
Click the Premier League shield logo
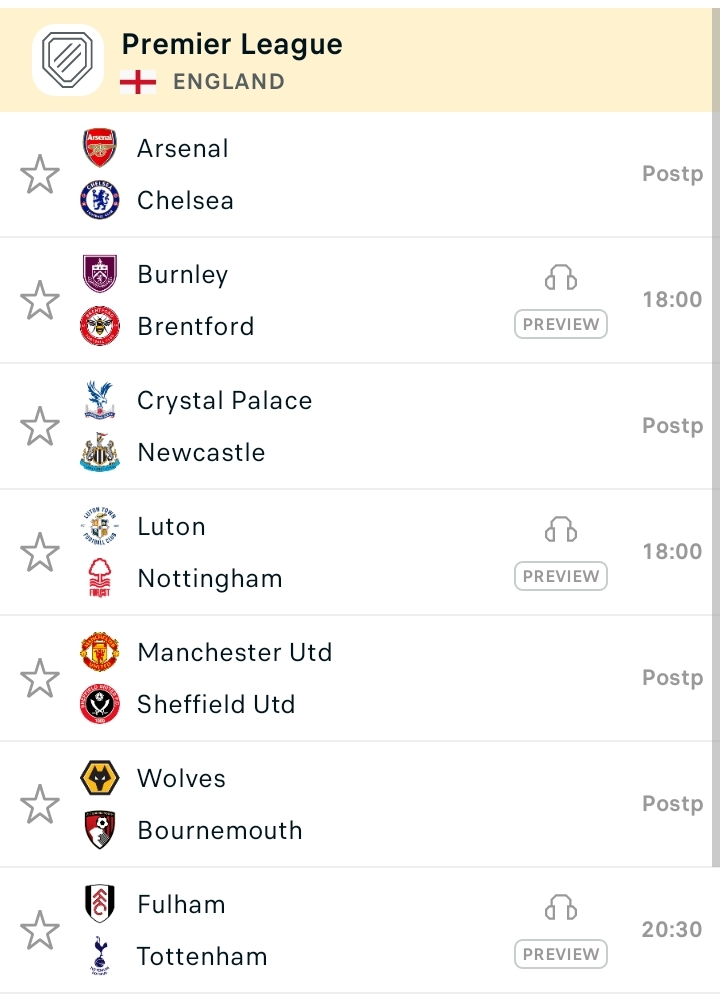click(68, 60)
